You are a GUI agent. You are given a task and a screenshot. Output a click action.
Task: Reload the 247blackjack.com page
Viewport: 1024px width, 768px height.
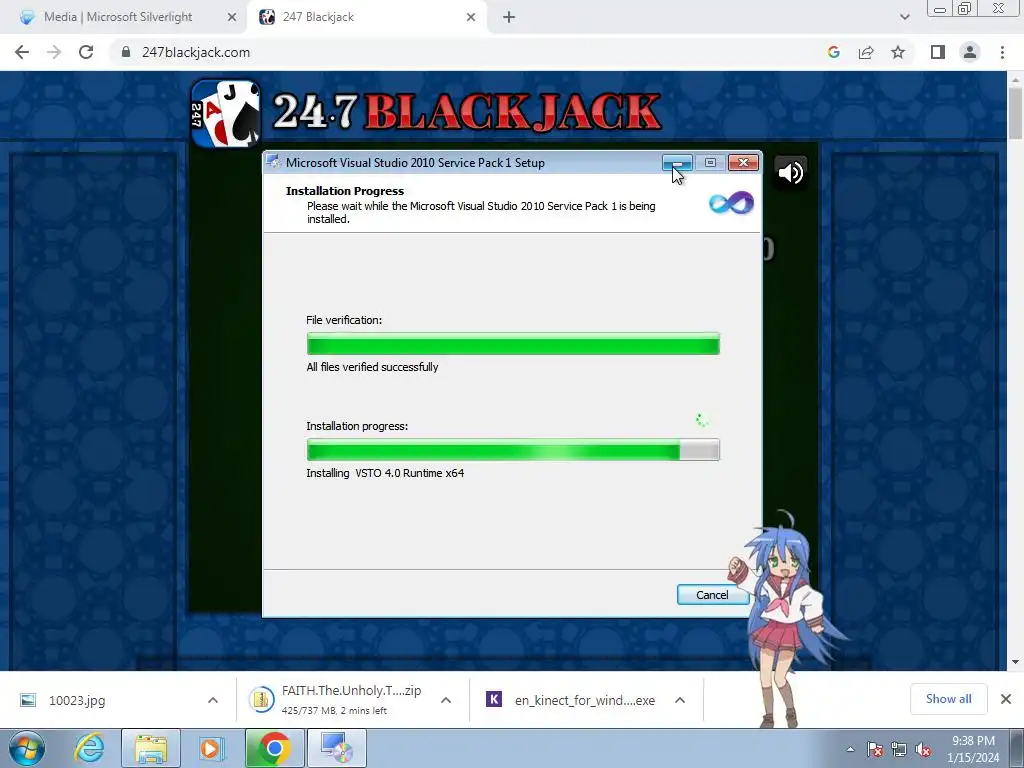(x=86, y=52)
